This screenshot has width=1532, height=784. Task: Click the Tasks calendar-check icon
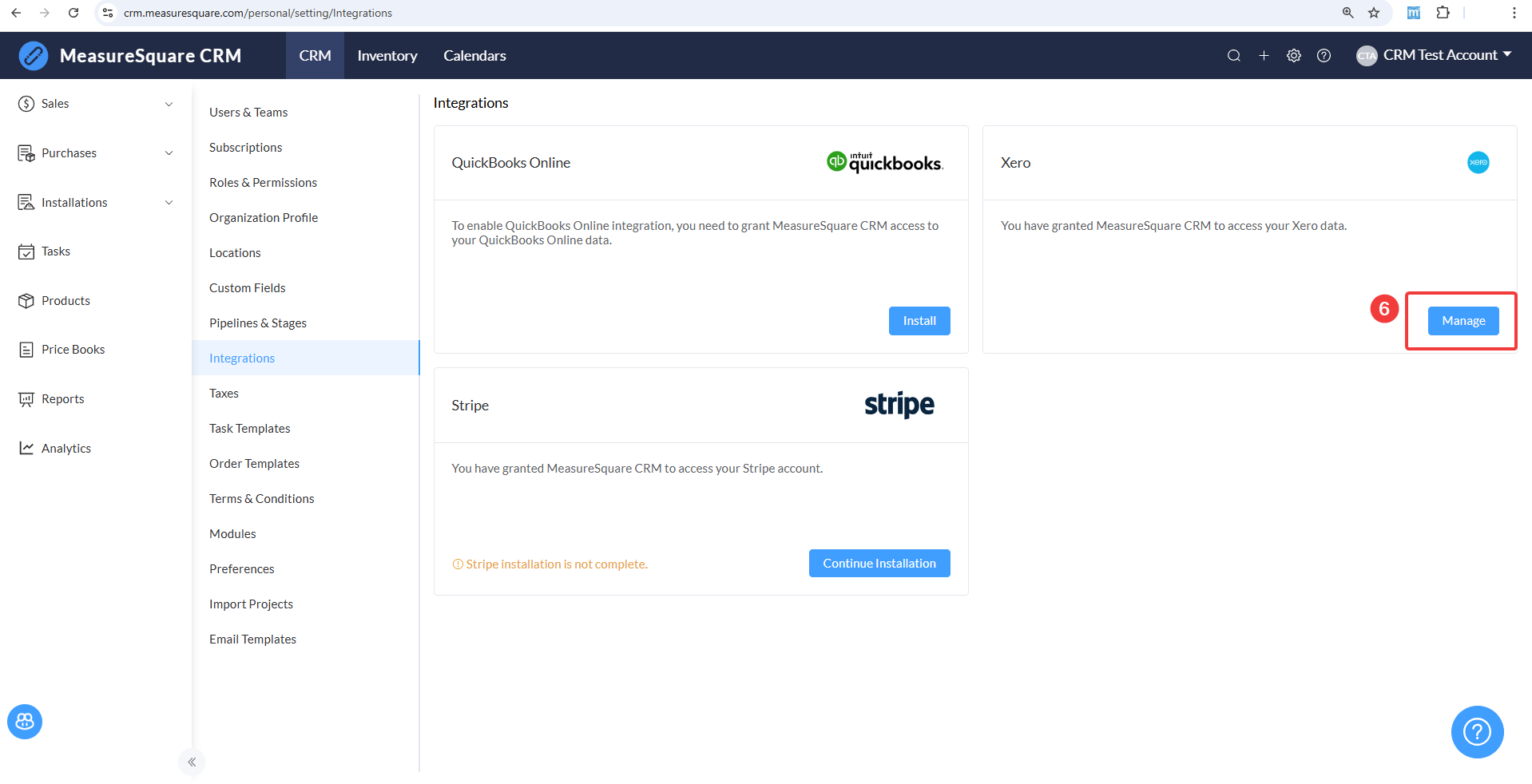pos(26,251)
